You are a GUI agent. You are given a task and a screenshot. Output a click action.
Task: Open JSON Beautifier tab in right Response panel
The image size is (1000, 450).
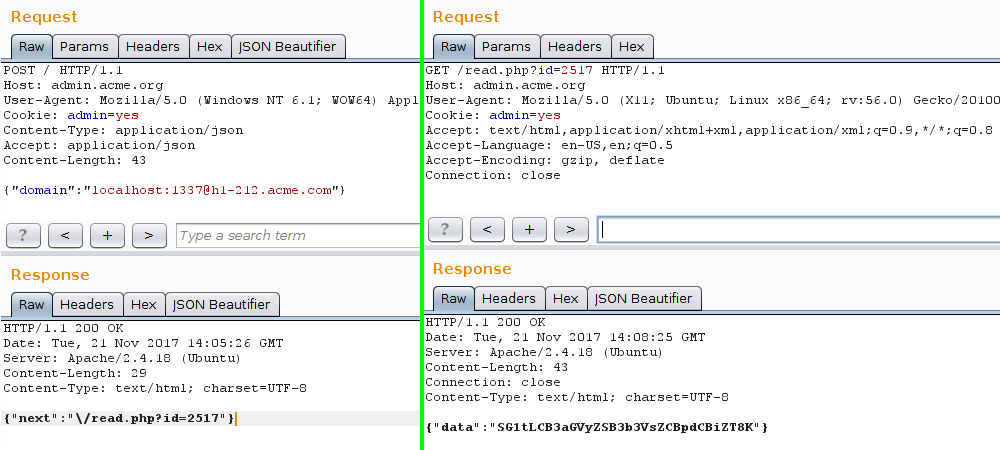[x=644, y=298]
